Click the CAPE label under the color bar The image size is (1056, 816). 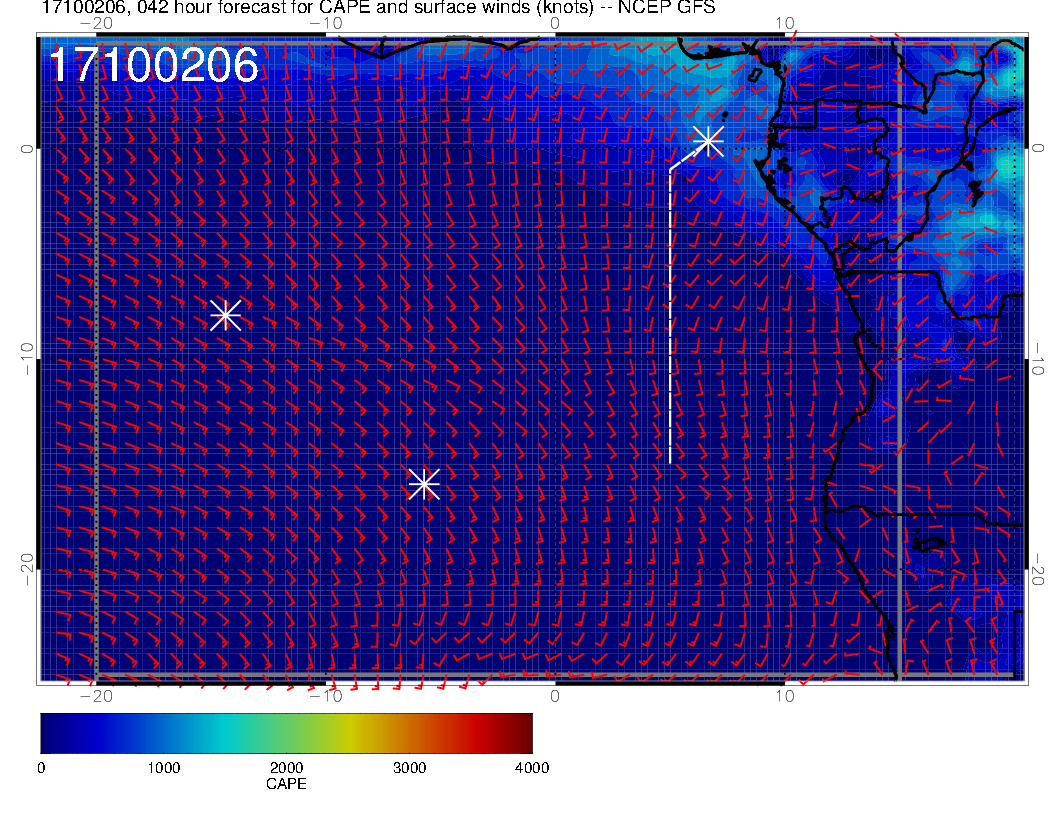pyautogui.click(x=286, y=784)
